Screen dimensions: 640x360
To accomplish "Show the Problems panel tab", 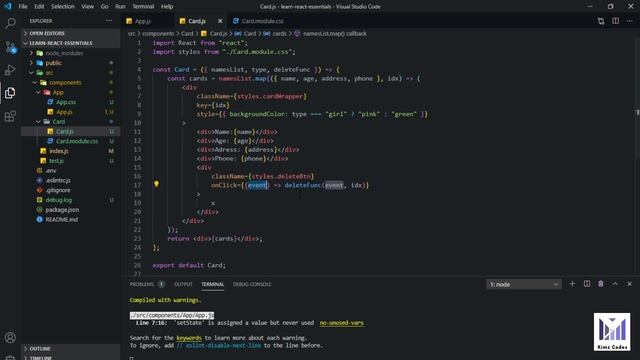I will tap(147, 284).
